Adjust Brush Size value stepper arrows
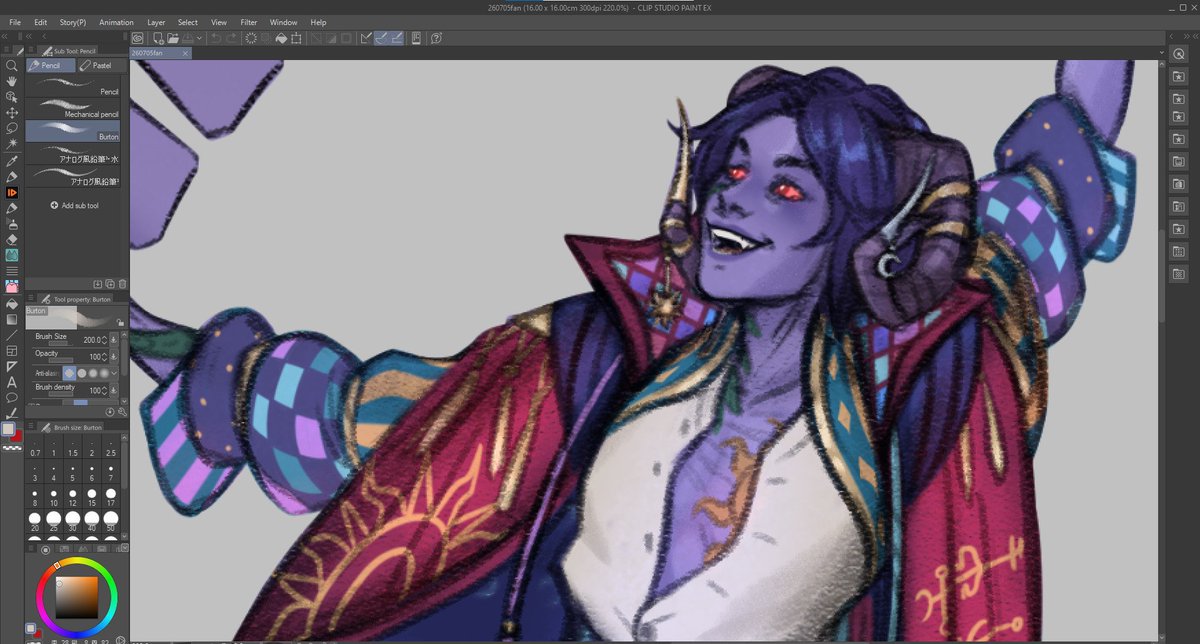Image resolution: width=1200 pixels, height=644 pixels. 104,340
